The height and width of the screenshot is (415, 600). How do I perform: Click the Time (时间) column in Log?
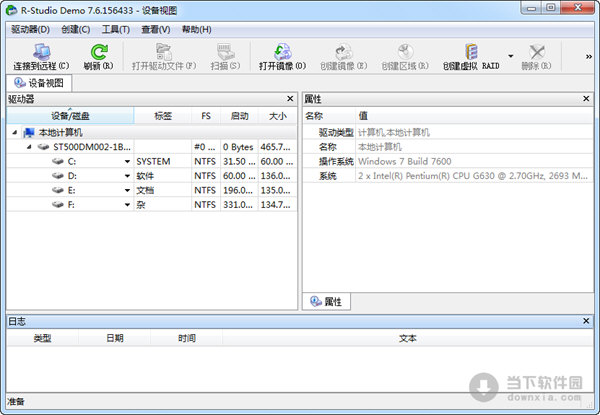tap(186, 338)
